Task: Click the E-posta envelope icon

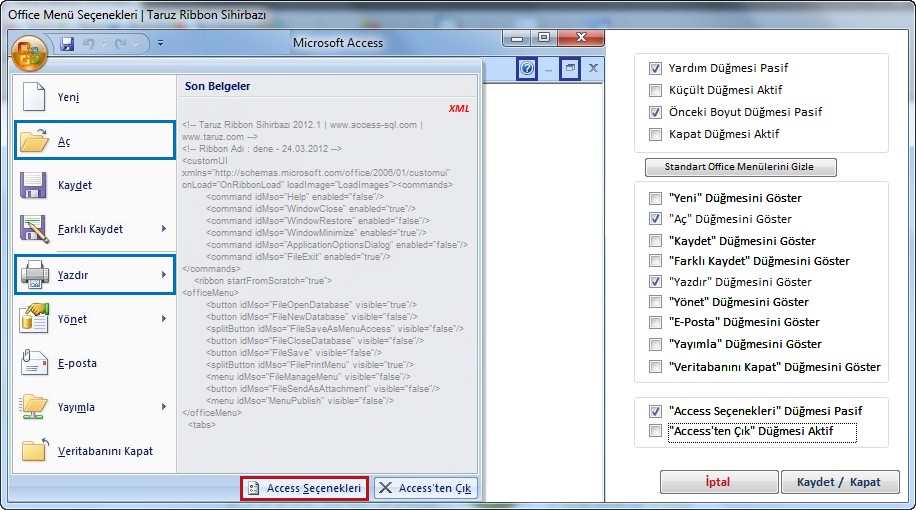Action: click(x=34, y=363)
